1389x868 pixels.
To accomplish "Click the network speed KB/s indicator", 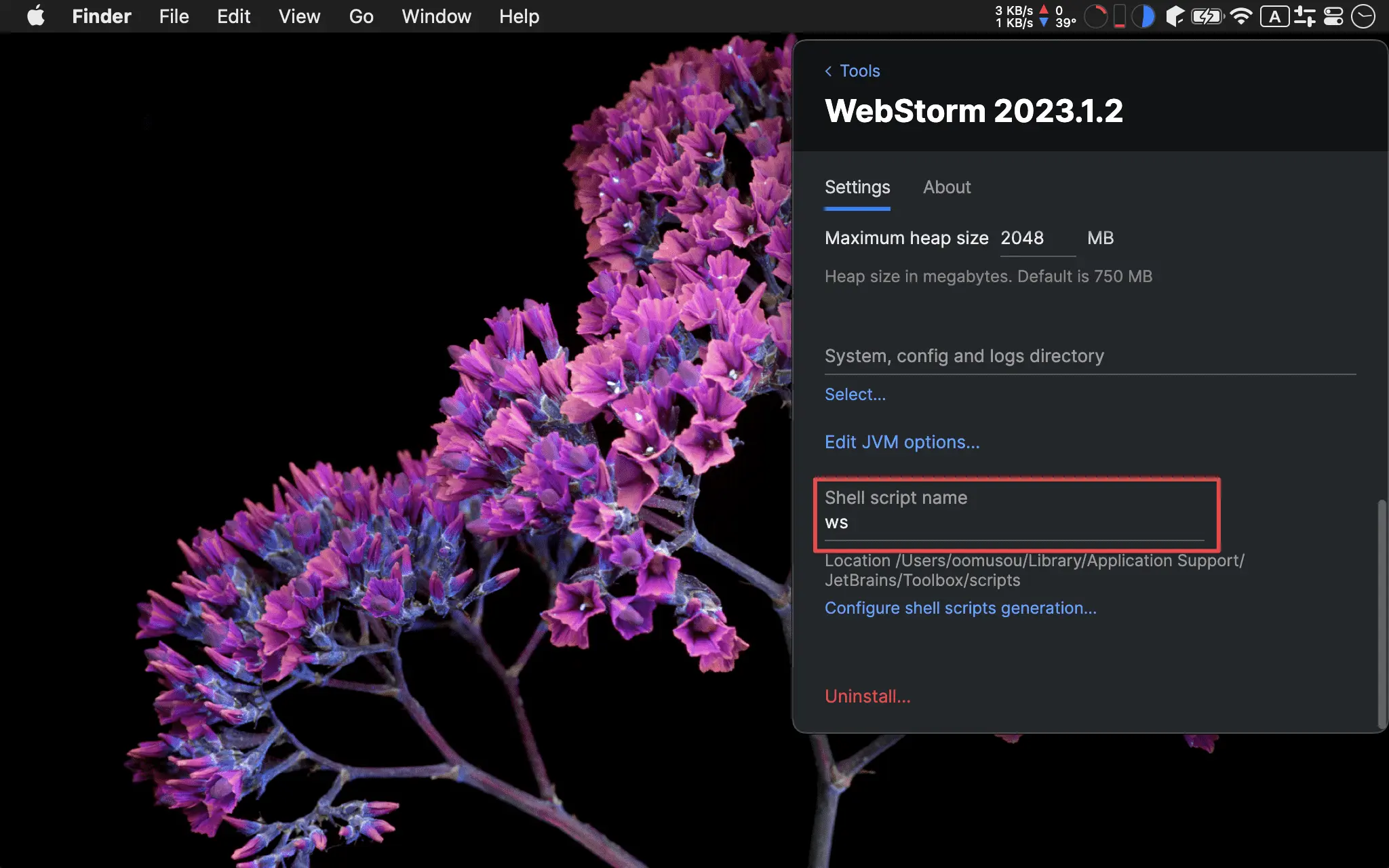I will [1014, 16].
